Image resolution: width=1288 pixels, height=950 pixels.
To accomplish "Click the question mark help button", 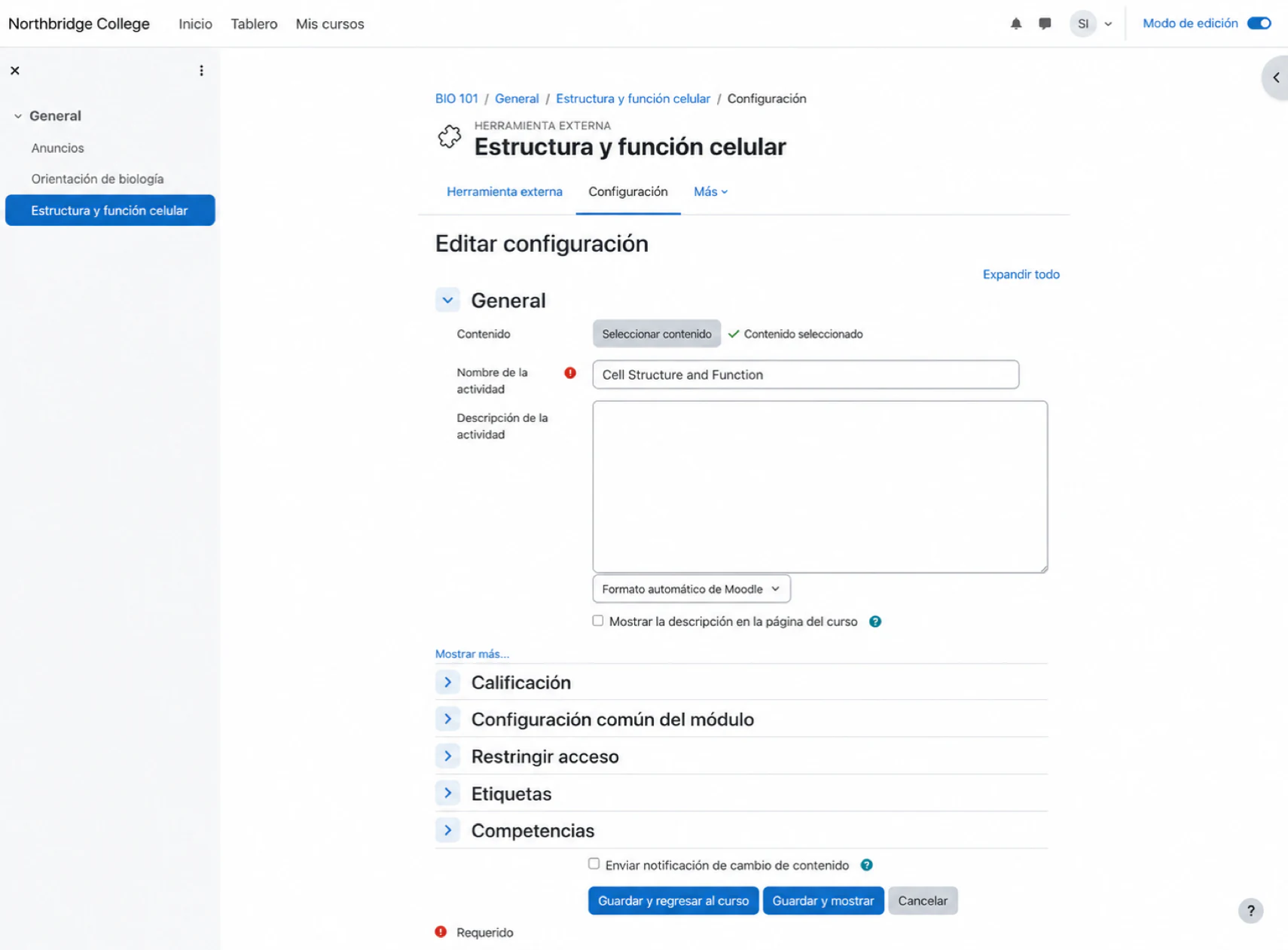I will [x=1250, y=910].
